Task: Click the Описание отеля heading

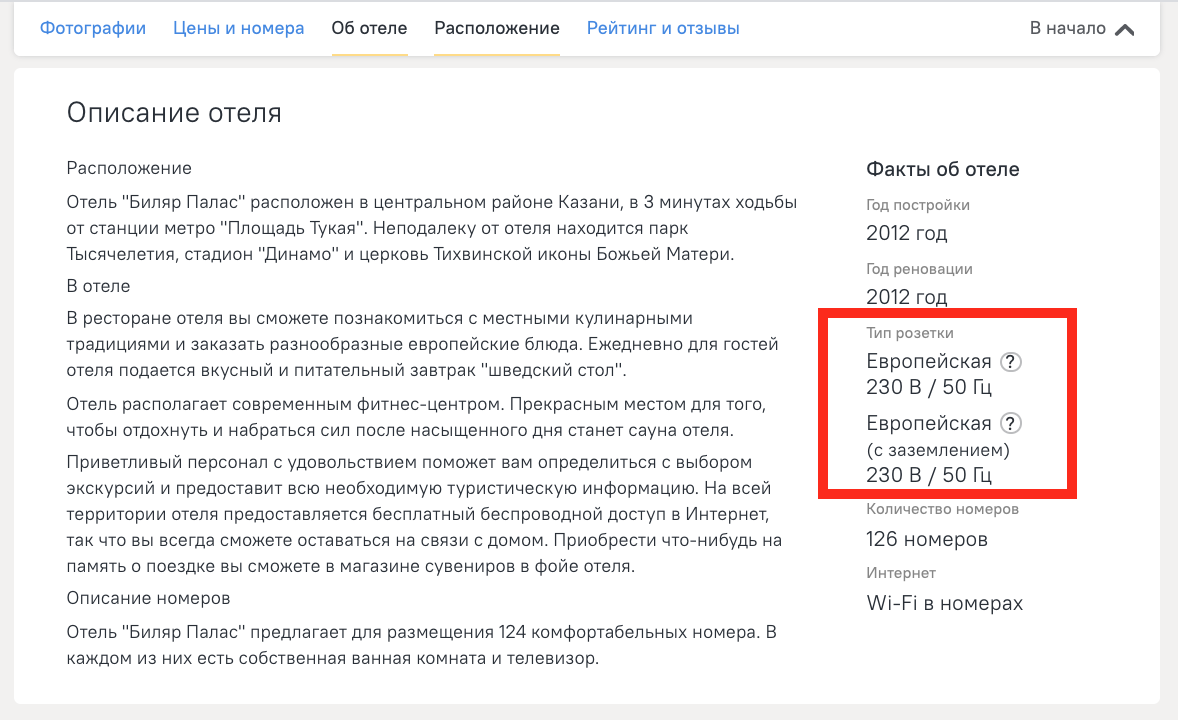Action: (174, 112)
